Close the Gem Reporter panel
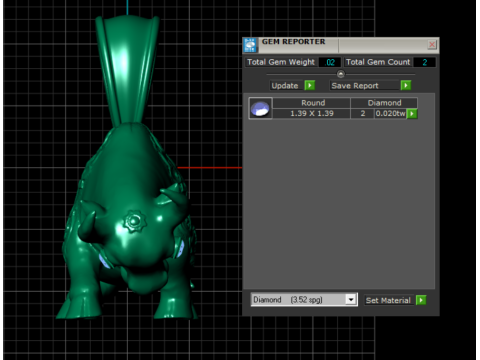The image size is (480, 360). 432,44
